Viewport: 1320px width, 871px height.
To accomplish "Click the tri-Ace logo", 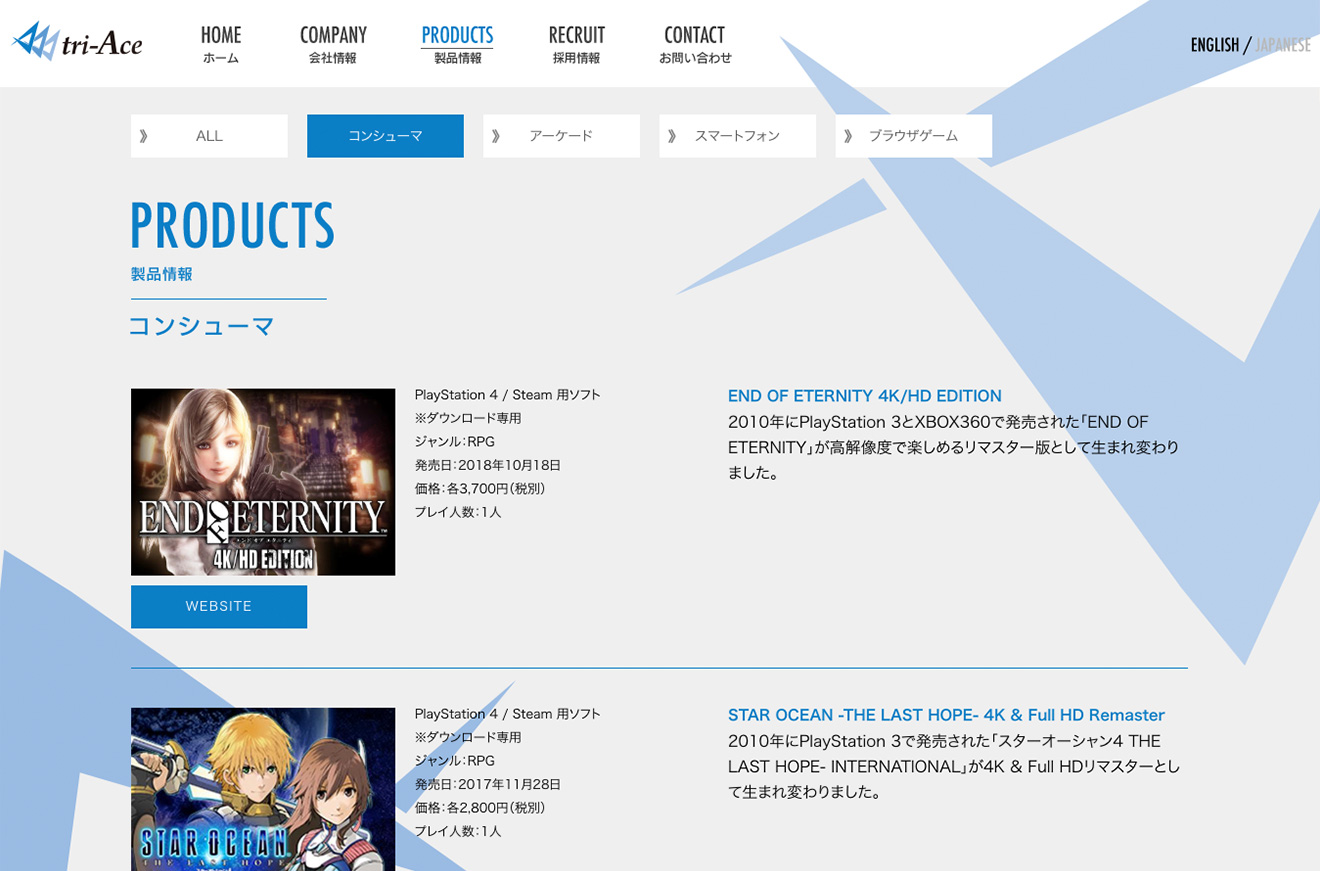I will click(77, 42).
